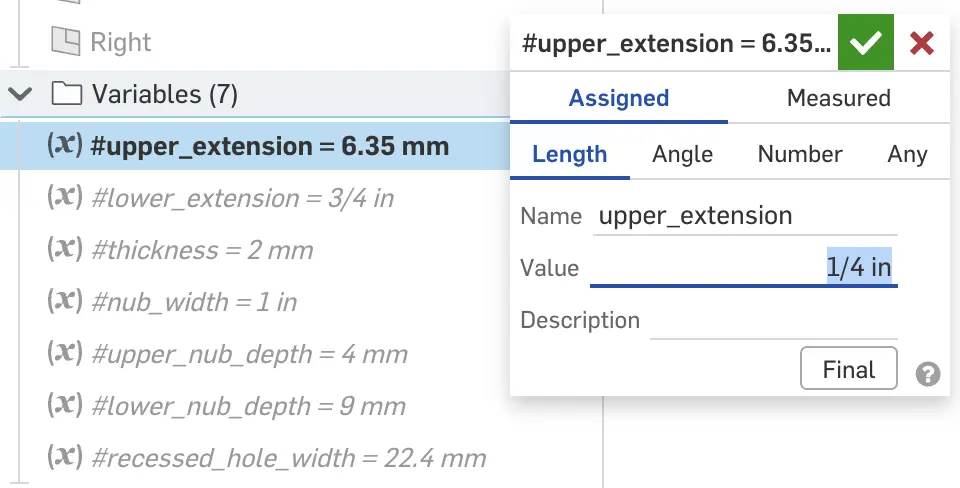Viewport: 960px width, 488px height.
Task: Cancel the variable dialog with red X
Action: click(x=922, y=43)
